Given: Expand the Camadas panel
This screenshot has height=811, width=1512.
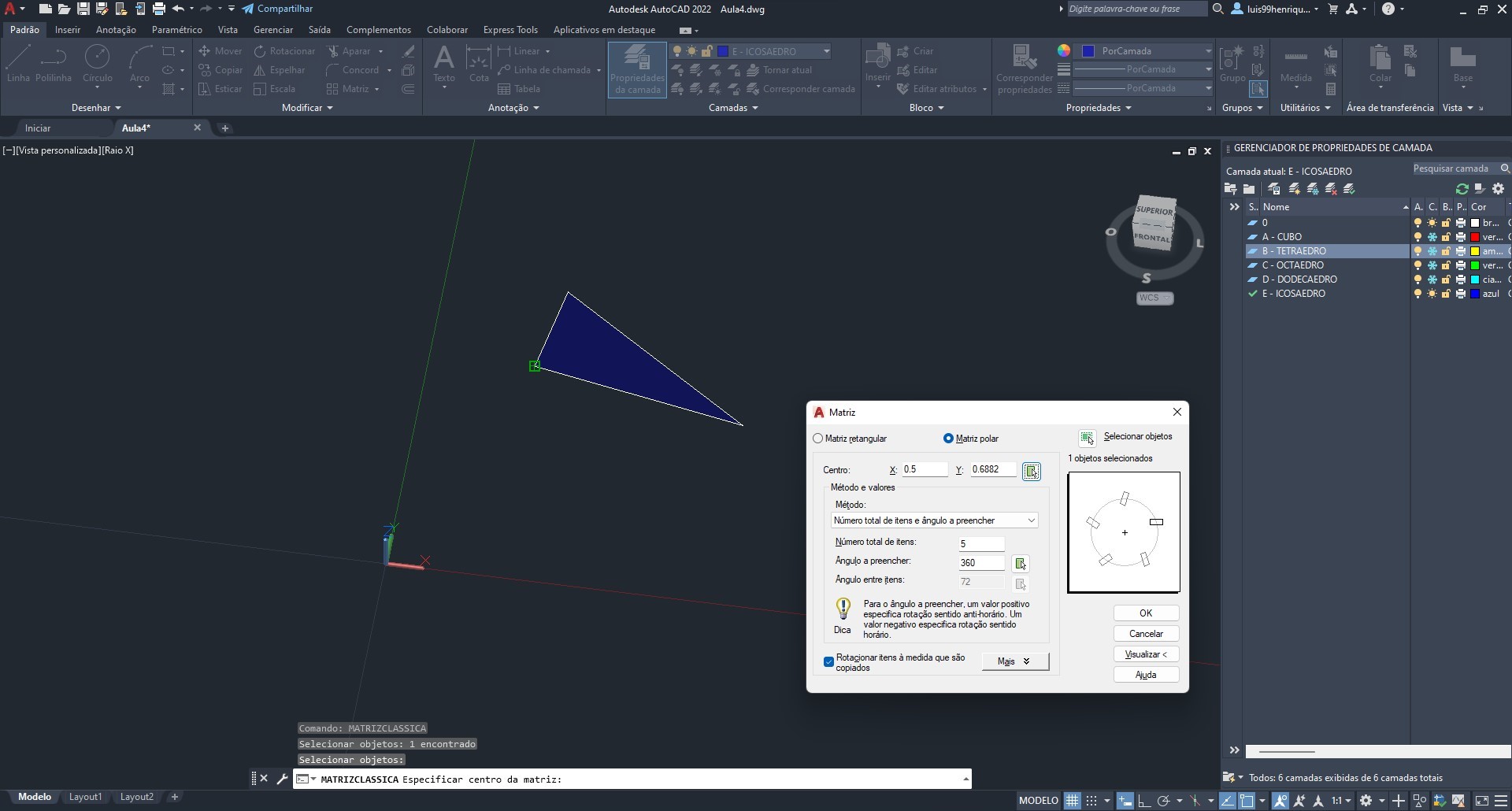Looking at the screenshot, I should coord(733,108).
